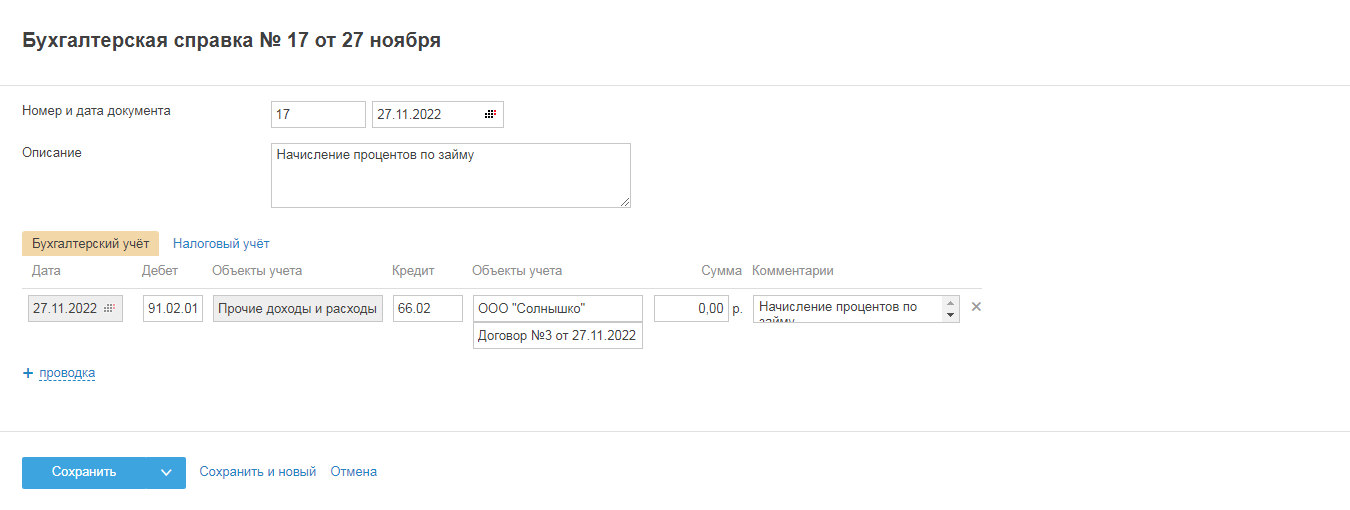Expand the Сохранить button dropdown arrow

[166, 473]
